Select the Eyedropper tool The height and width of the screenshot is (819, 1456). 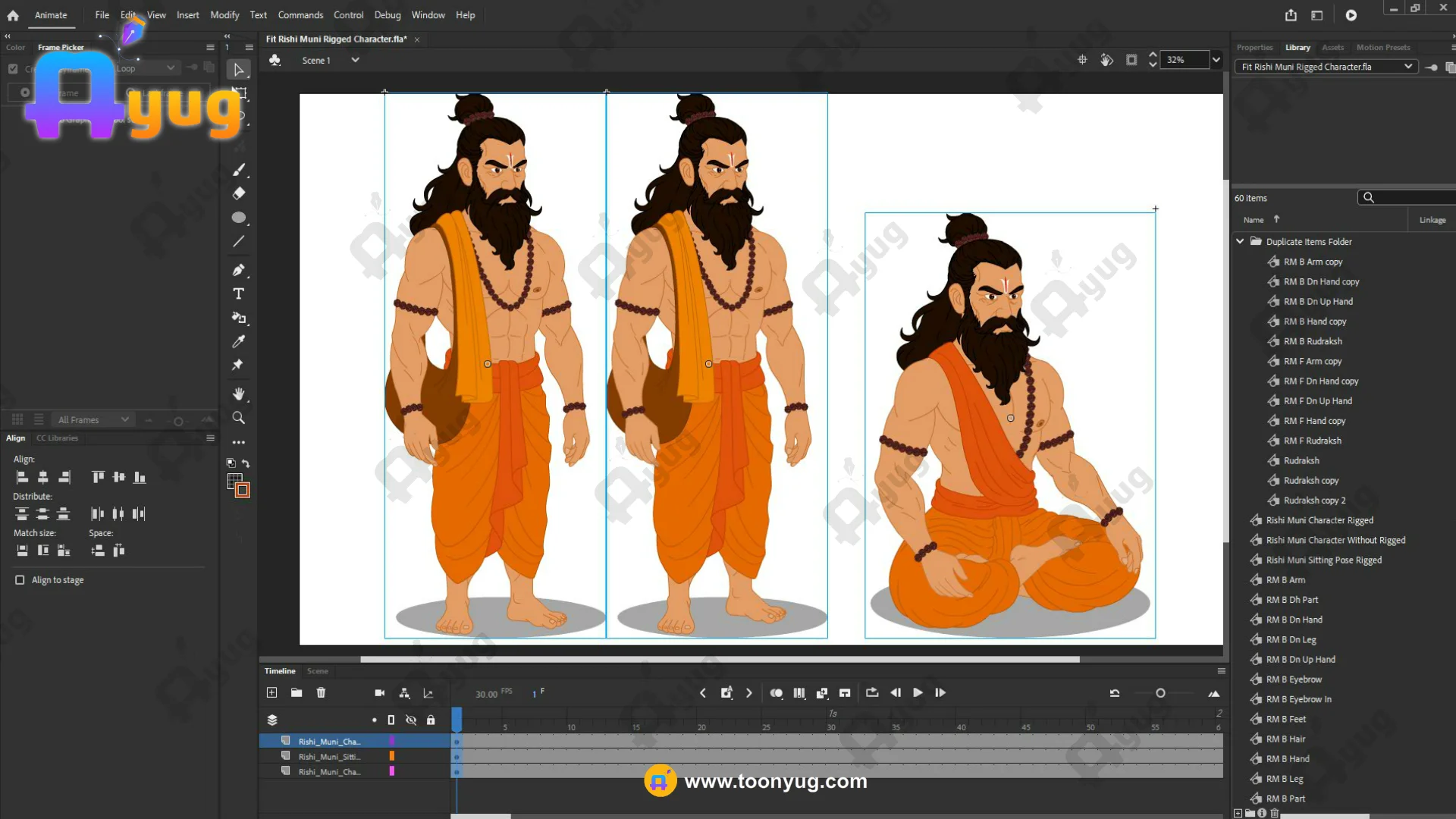[x=238, y=341]
